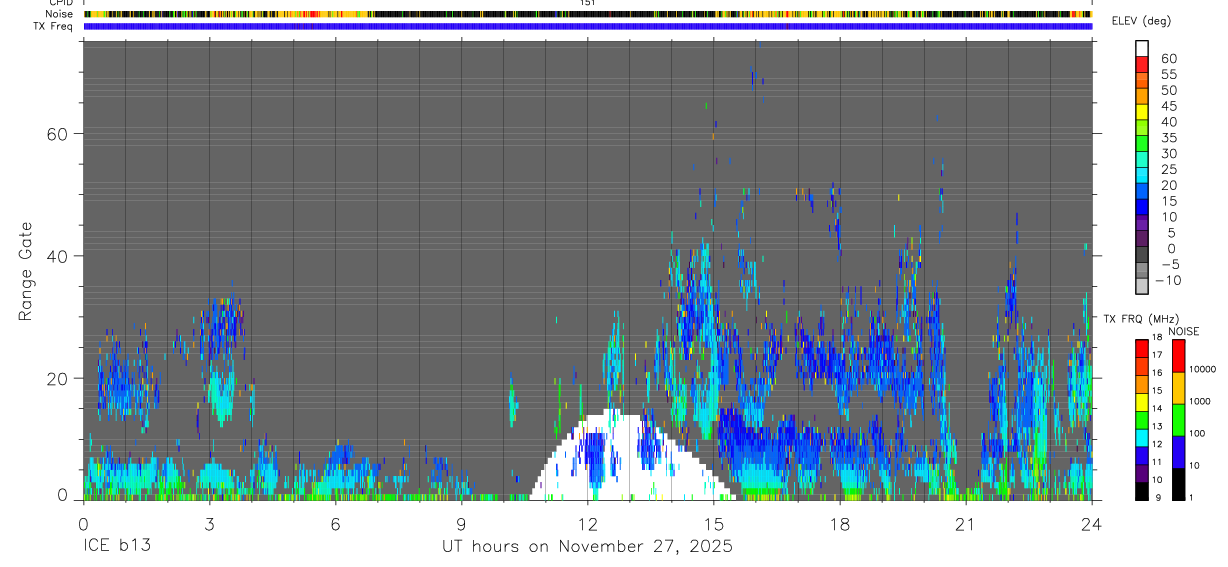Pick the green swatch in NOISE legend

[1178, 420]
